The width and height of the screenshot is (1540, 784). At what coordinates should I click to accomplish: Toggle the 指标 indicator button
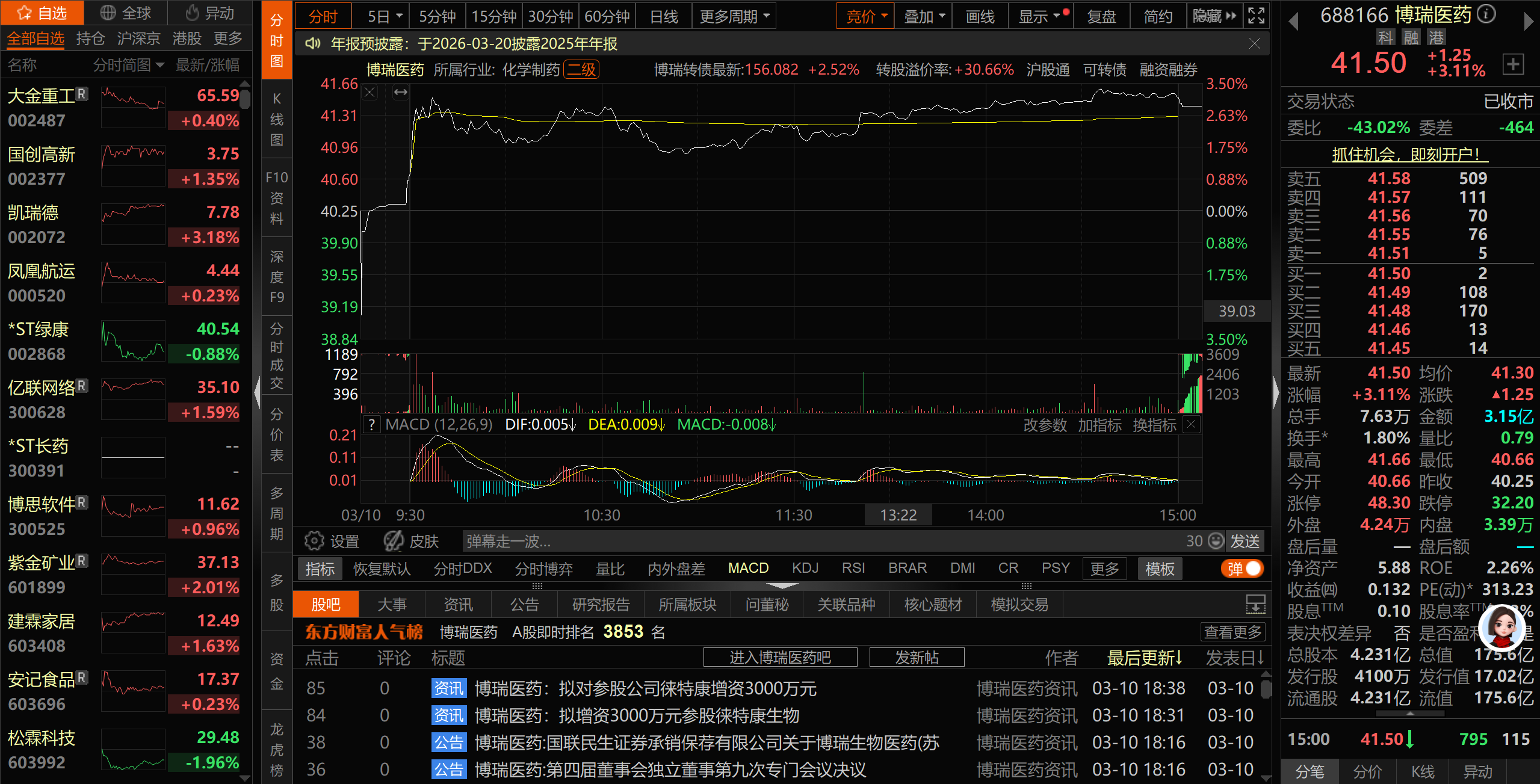coord(320,569)
